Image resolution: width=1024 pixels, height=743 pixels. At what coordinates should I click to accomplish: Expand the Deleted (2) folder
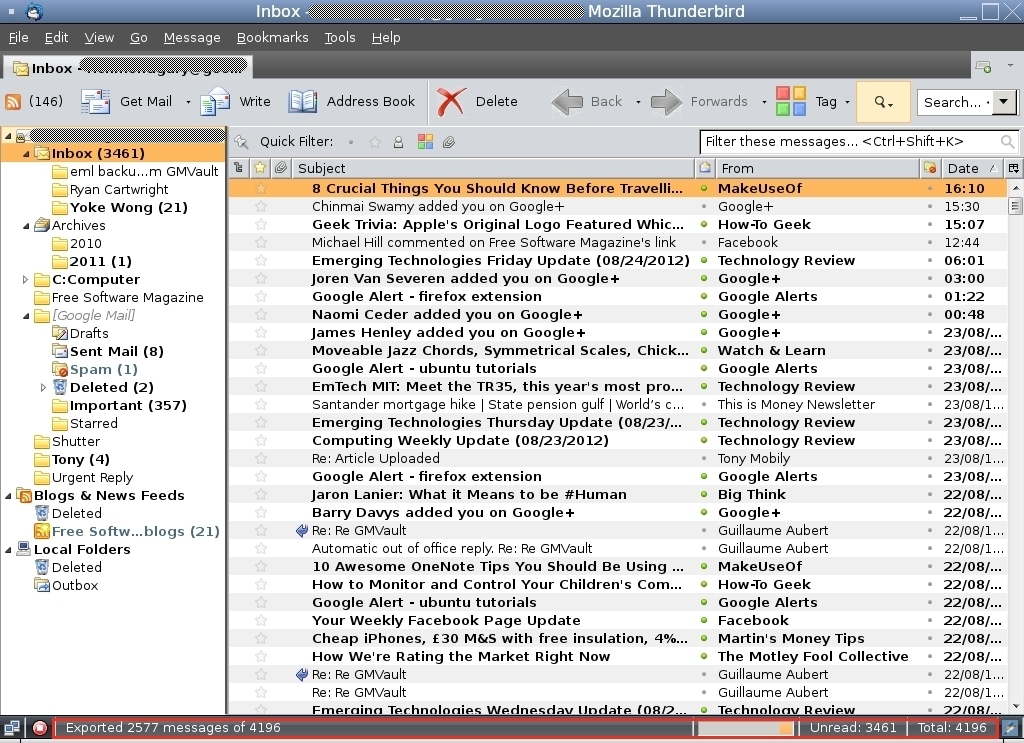(x=43, y=387)
